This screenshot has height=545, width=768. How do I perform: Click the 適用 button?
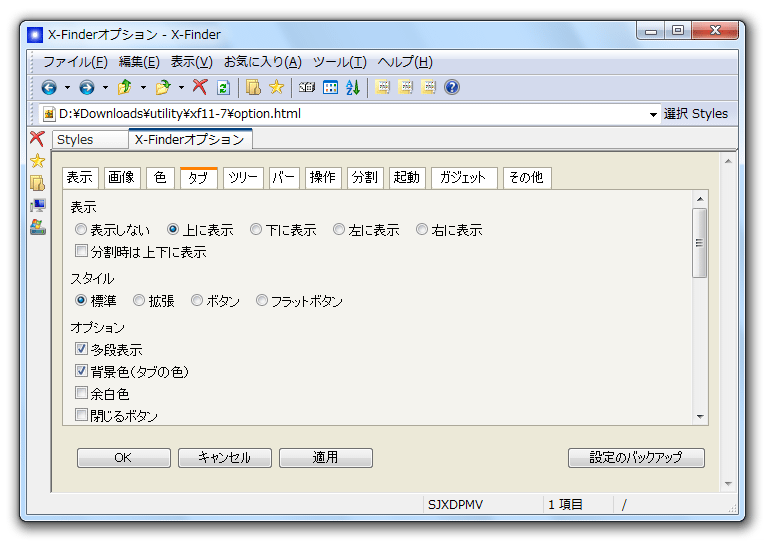325,457
